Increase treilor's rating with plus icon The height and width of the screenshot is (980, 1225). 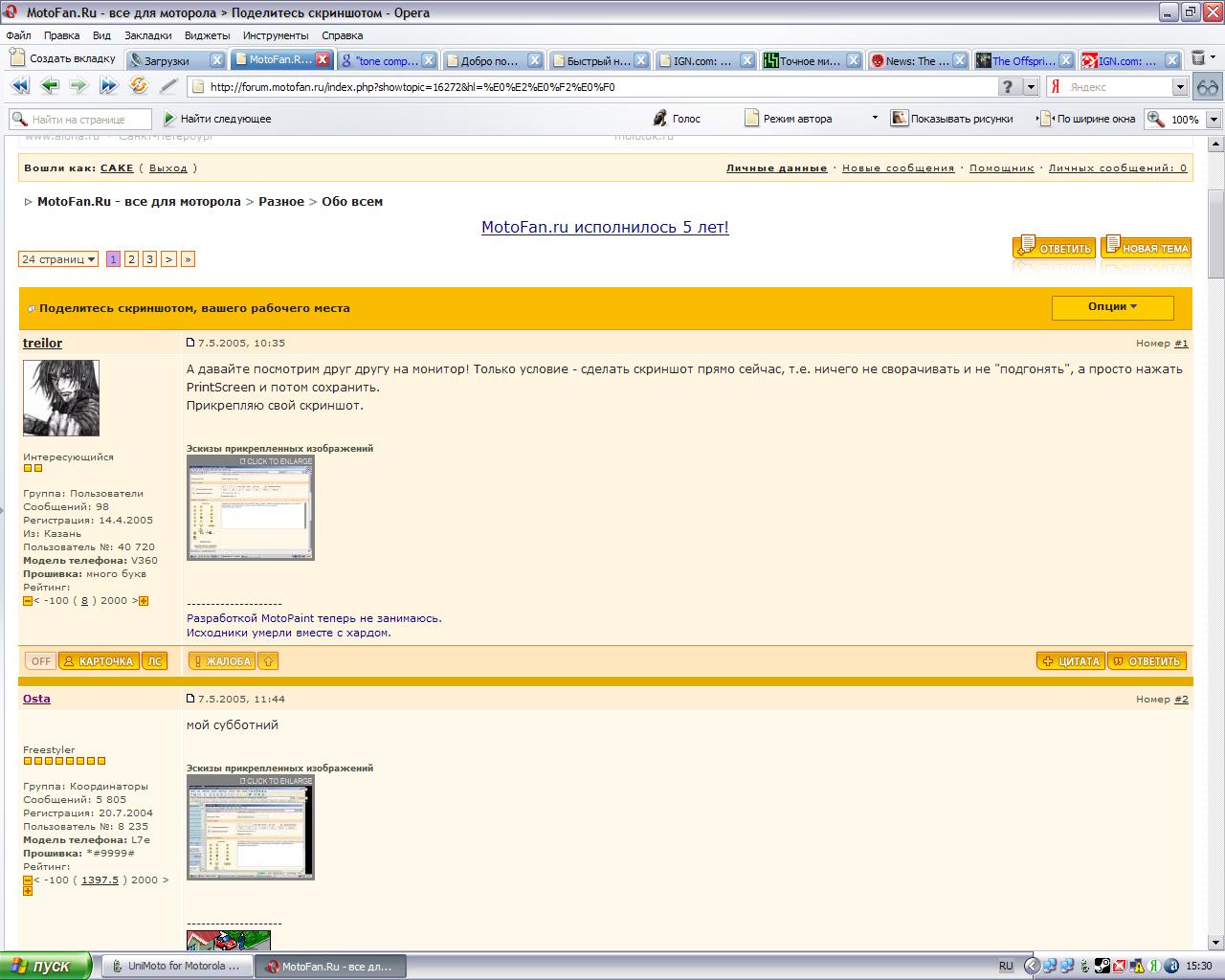click(144, 601)
